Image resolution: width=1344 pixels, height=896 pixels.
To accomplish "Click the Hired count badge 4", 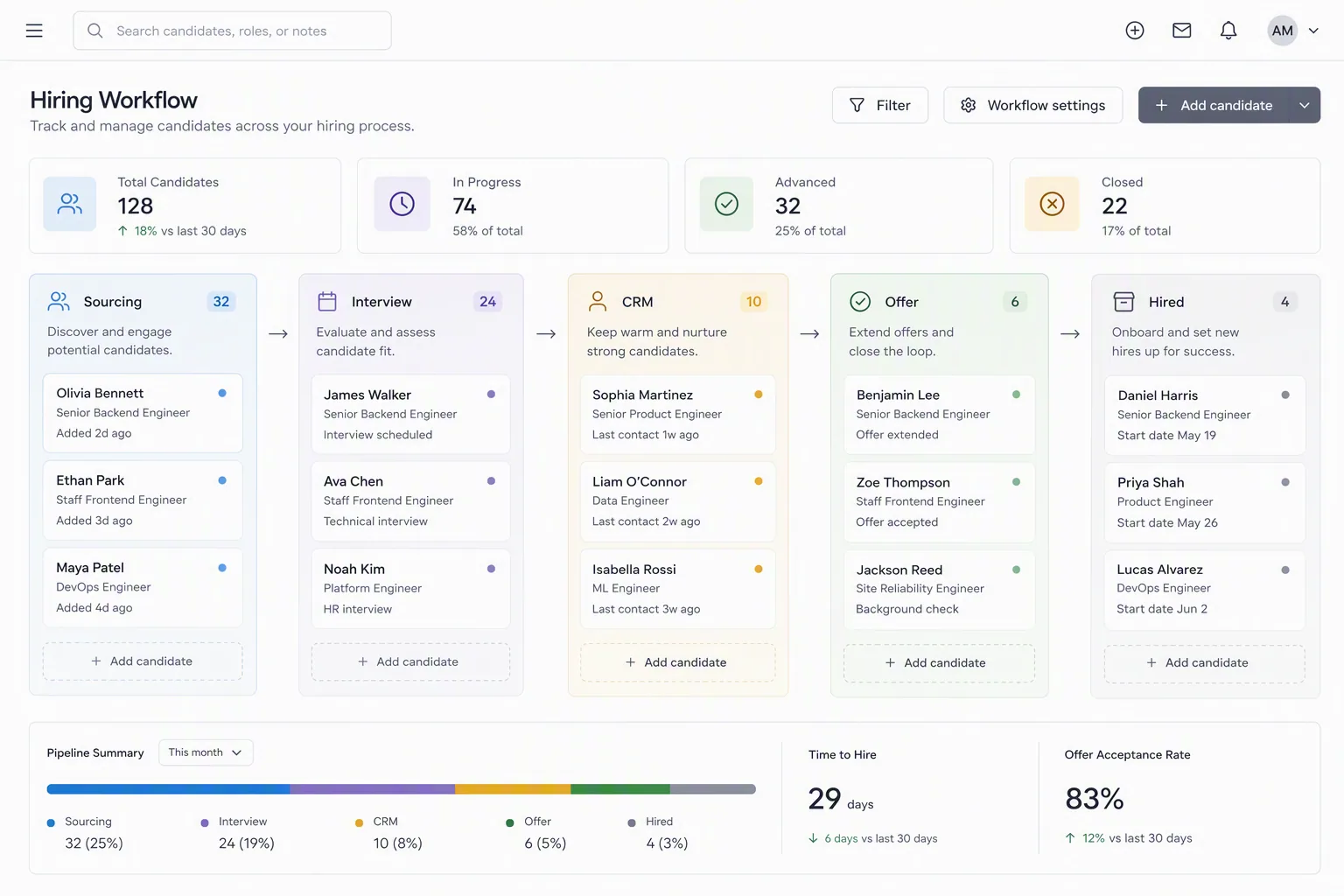I will pos(1284,302).
